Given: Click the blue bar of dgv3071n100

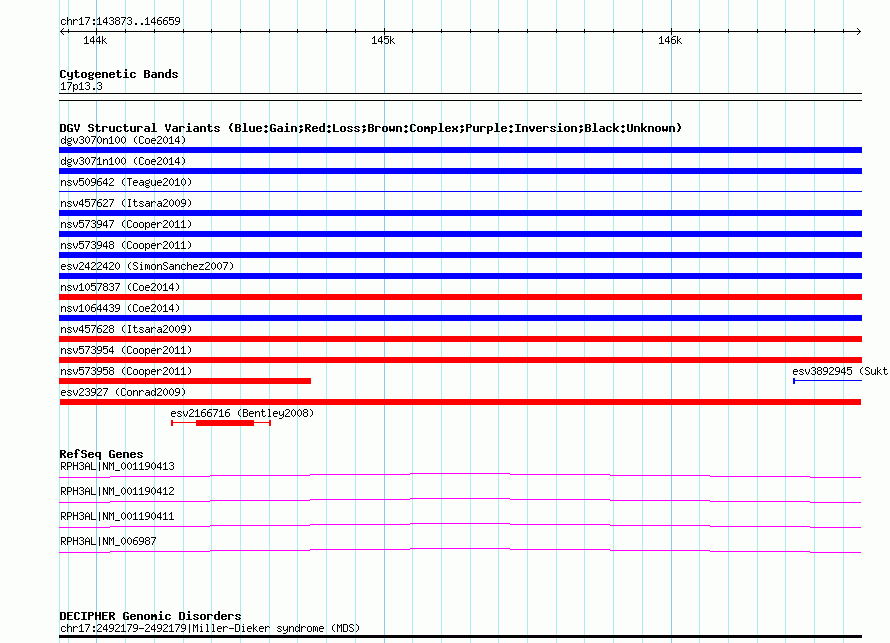Looking at the screenshot, I should click(x=460, y=171).
